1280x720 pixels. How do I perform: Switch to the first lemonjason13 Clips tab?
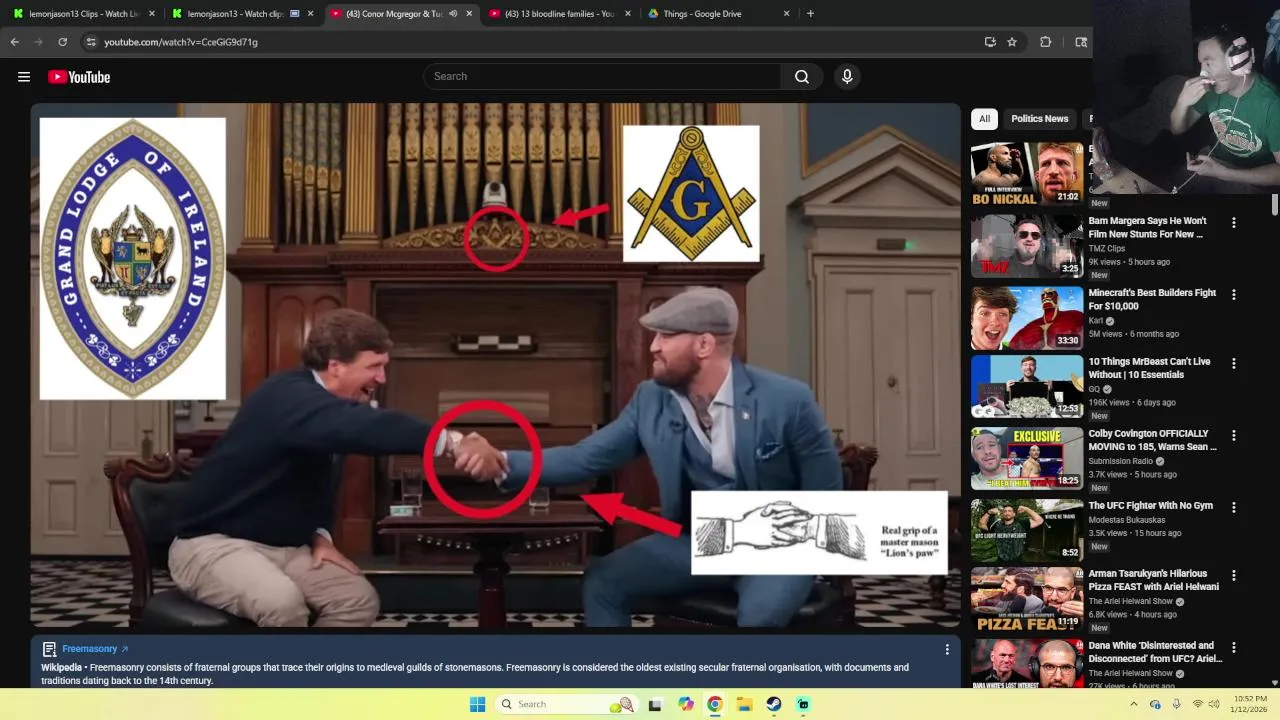point(84,14)
